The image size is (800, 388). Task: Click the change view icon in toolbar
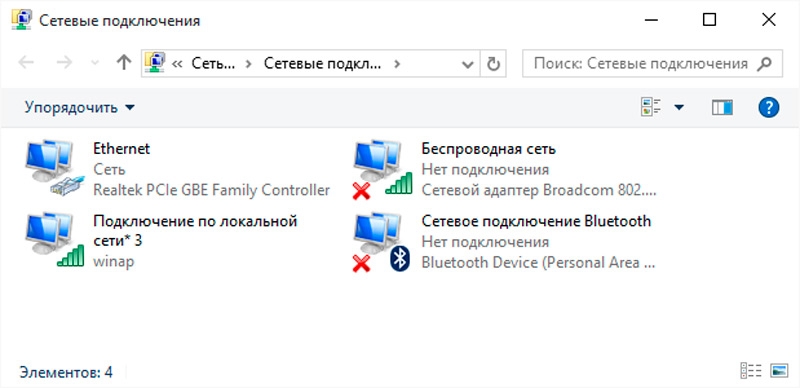651,107
